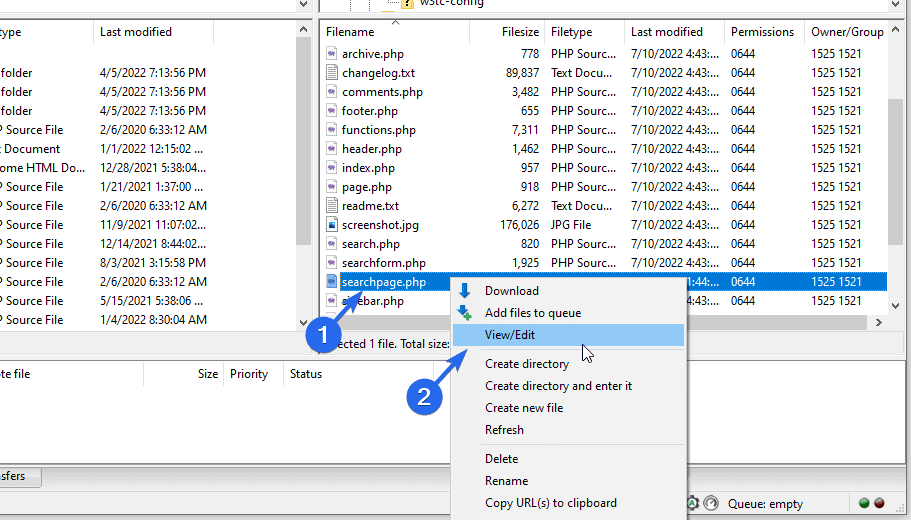911x520 pixels.
Task: Click local file list scroll up arrow
Action: pyautogui.click(x=303, y=30)
